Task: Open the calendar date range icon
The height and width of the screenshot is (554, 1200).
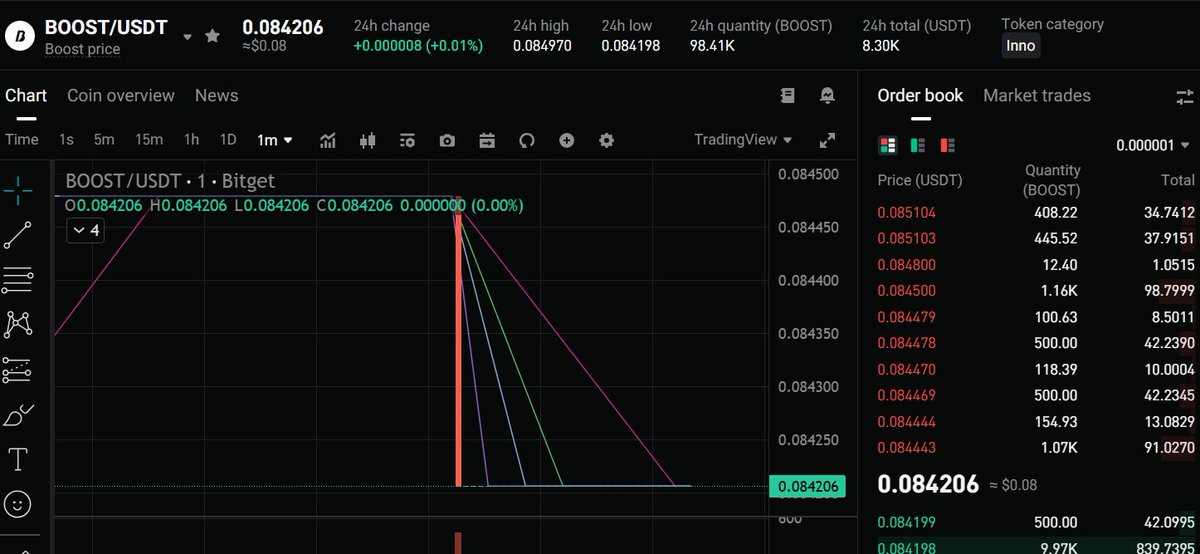Action: tap(487, 140)
